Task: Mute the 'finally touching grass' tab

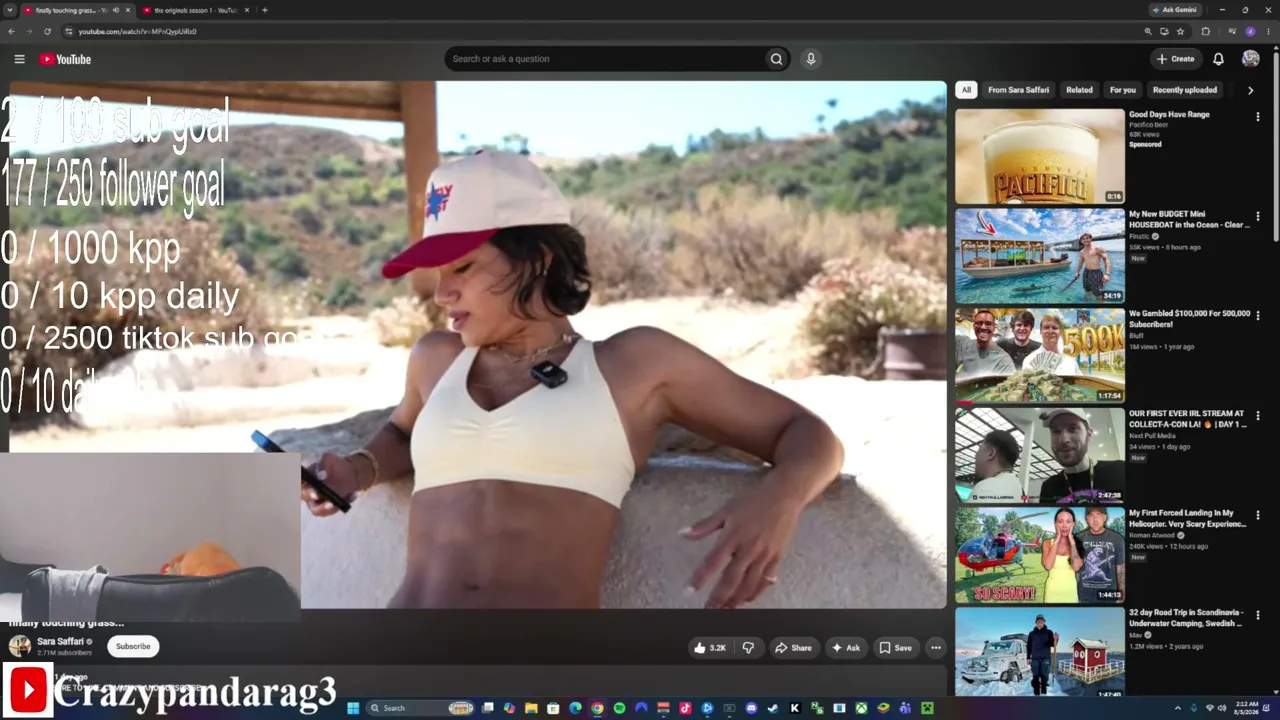Action: point(116,10)
